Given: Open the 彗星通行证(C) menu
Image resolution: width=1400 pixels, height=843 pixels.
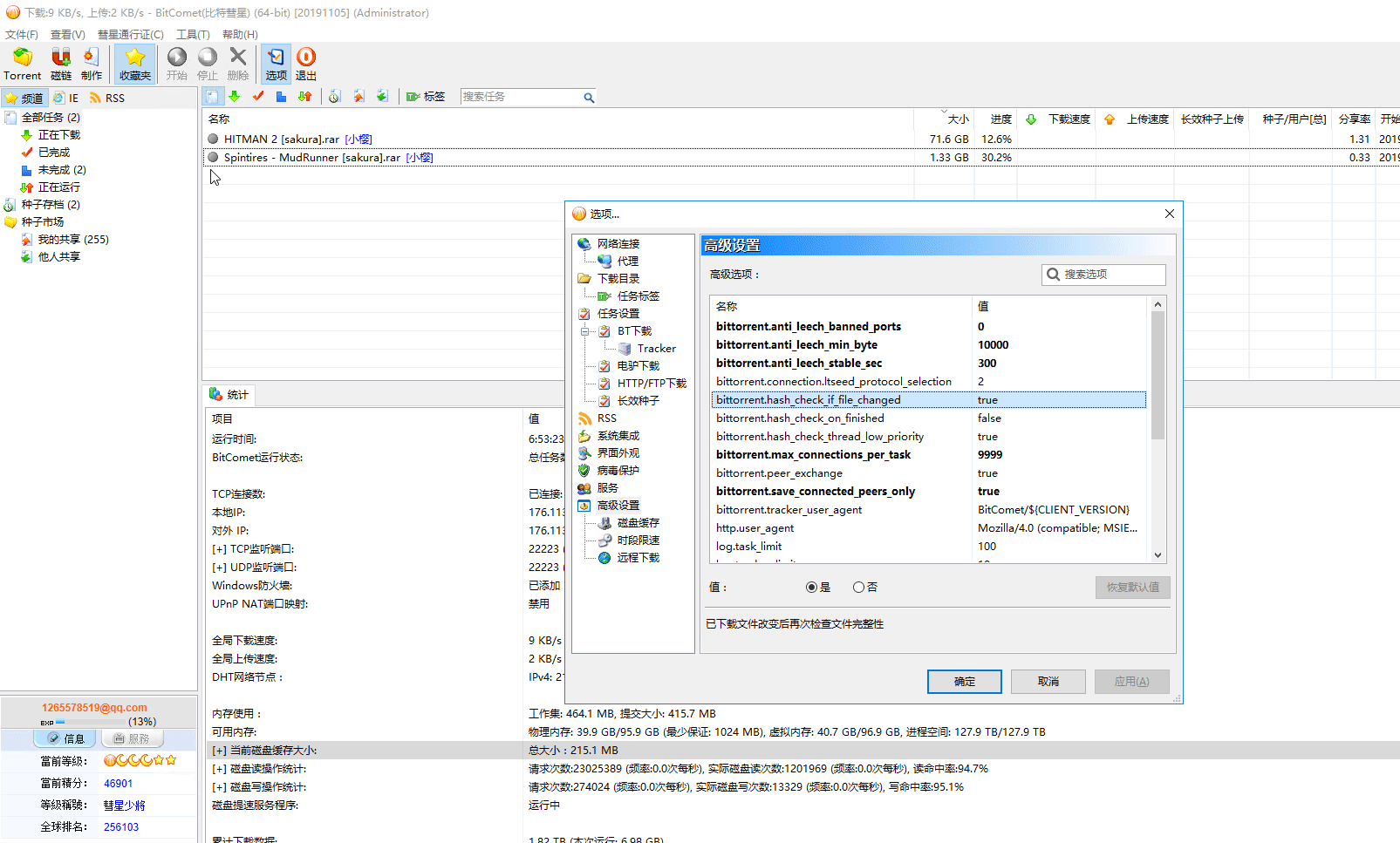Looking at the screenshot, I should coord(131,35).
